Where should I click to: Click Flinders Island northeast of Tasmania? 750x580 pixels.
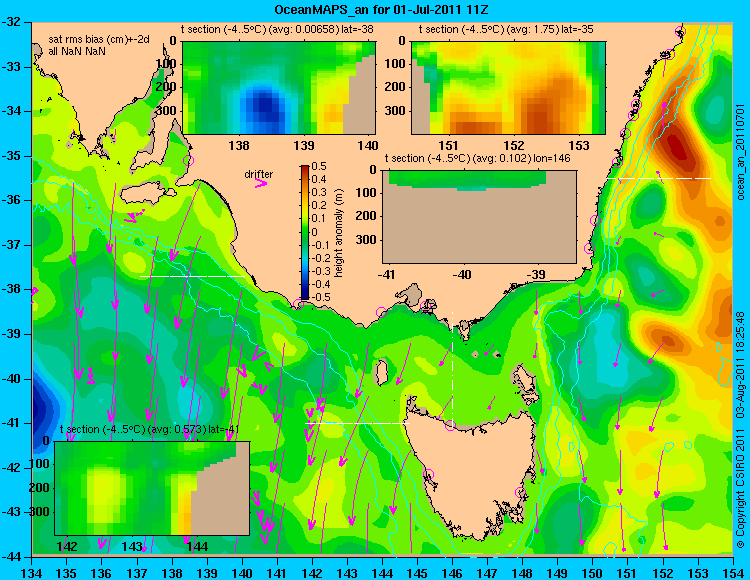pos(525,380)
